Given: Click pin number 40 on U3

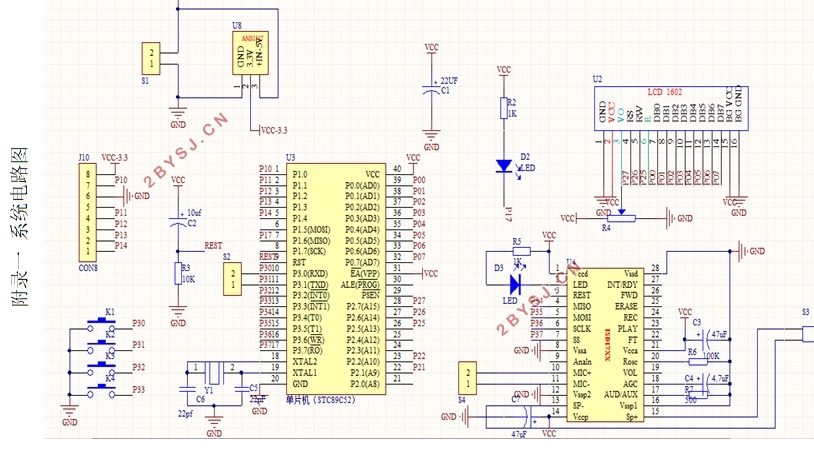Looking at the screenshot, I should (x=397, y=169).
